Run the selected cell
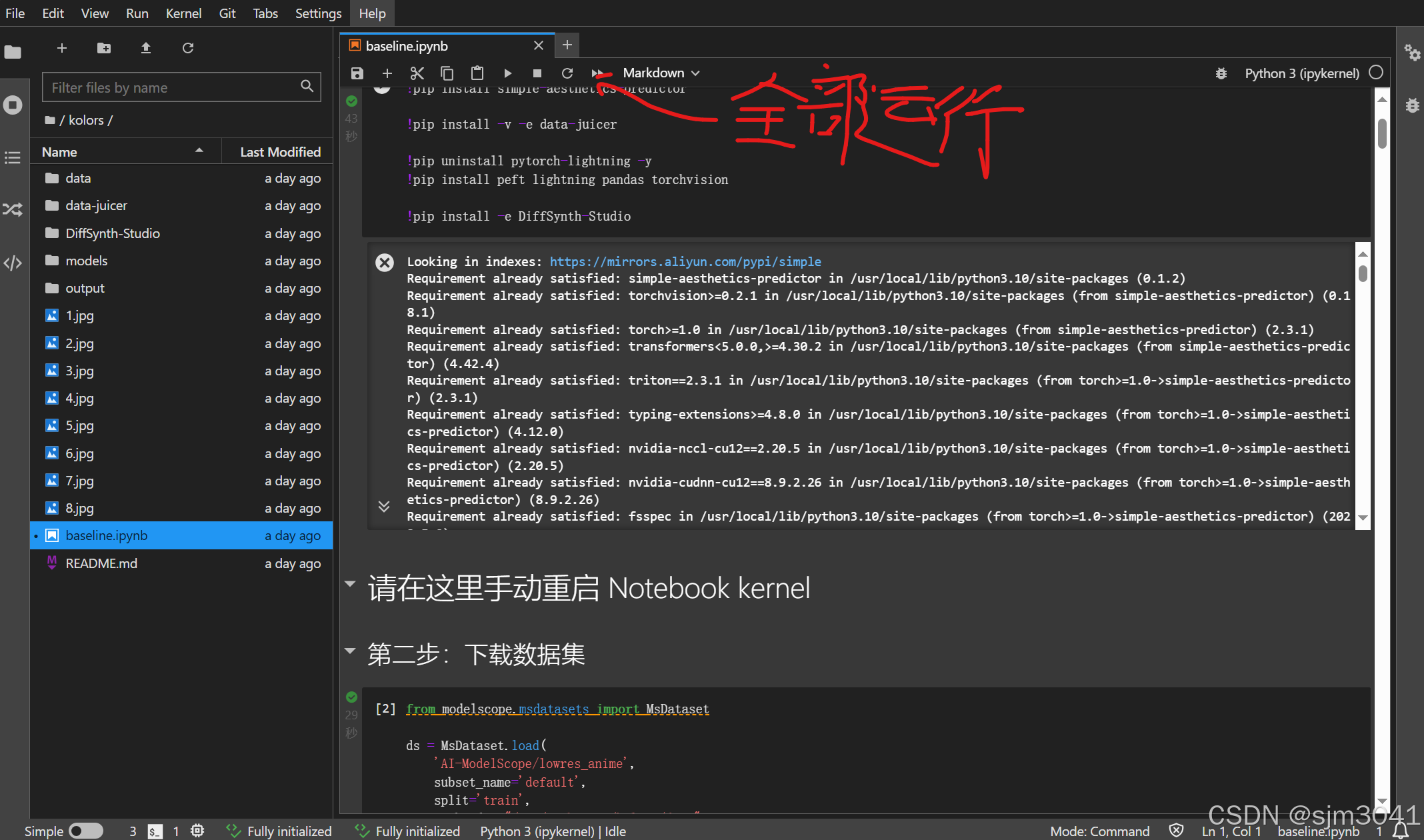The image size is (1424, 840). (x=507, y=73)
